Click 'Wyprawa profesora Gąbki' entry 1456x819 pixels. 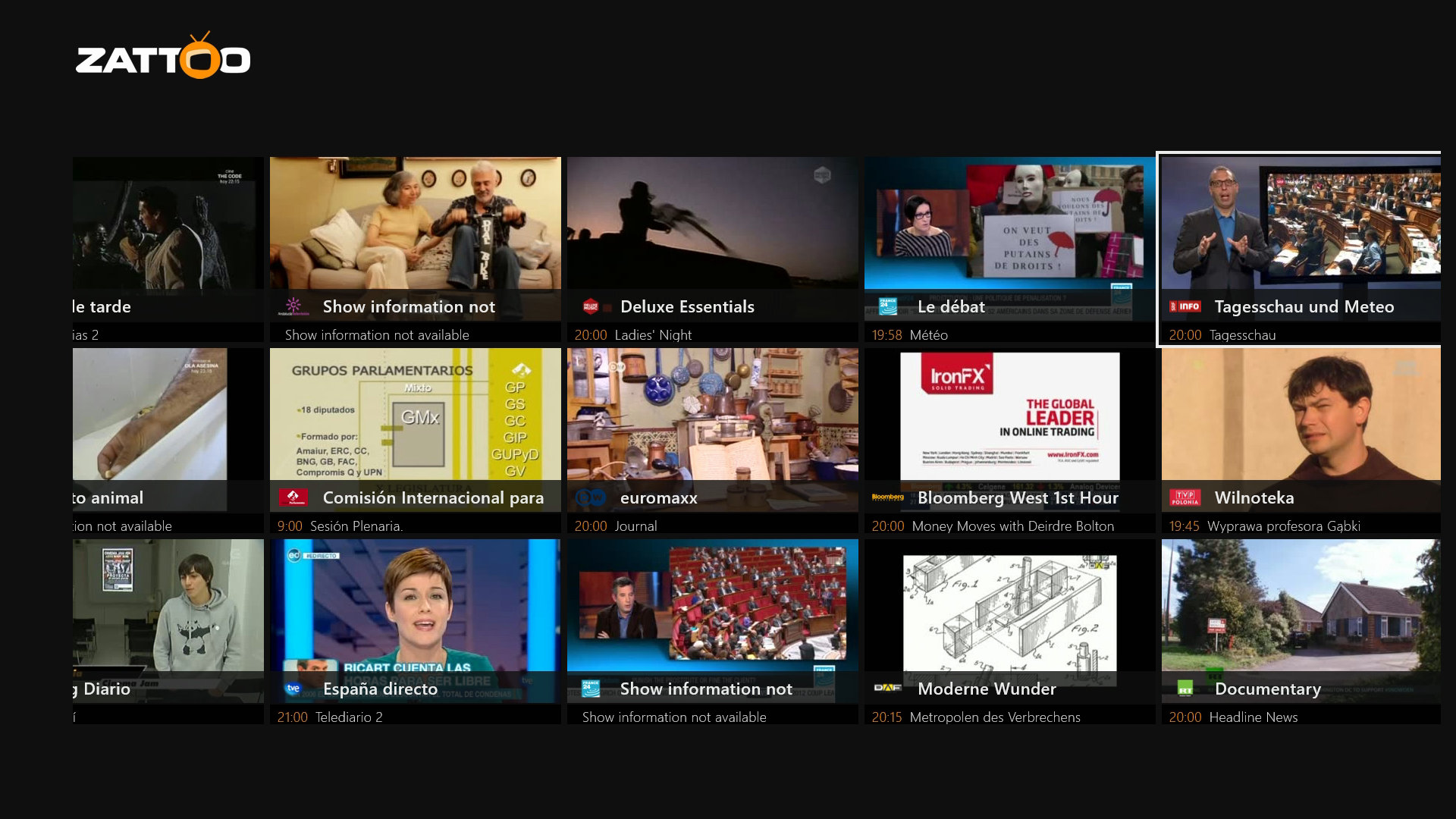tap(1284, 526)
